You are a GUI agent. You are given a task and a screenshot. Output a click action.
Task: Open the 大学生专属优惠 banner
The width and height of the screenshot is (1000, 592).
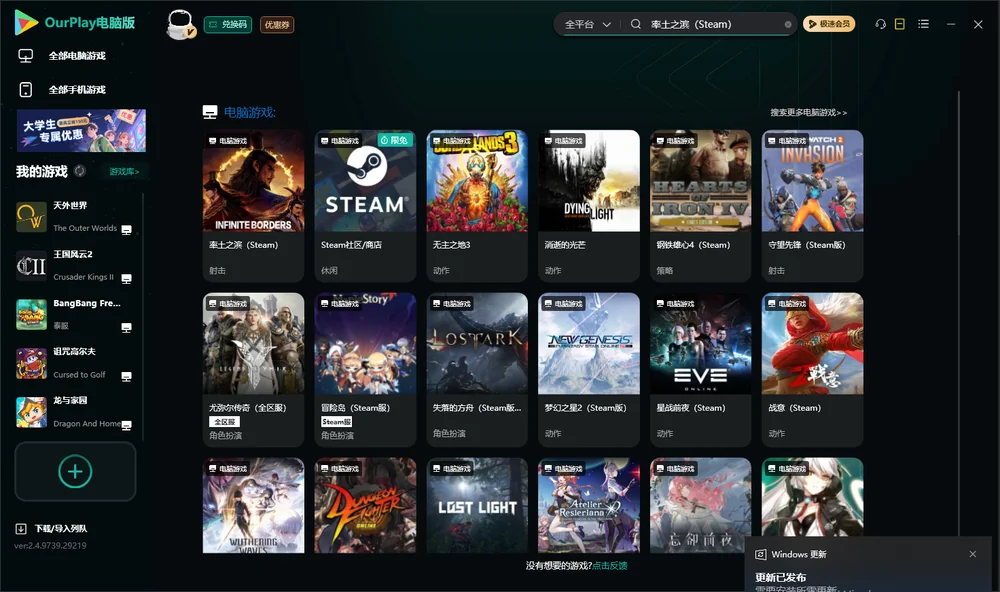82,130
